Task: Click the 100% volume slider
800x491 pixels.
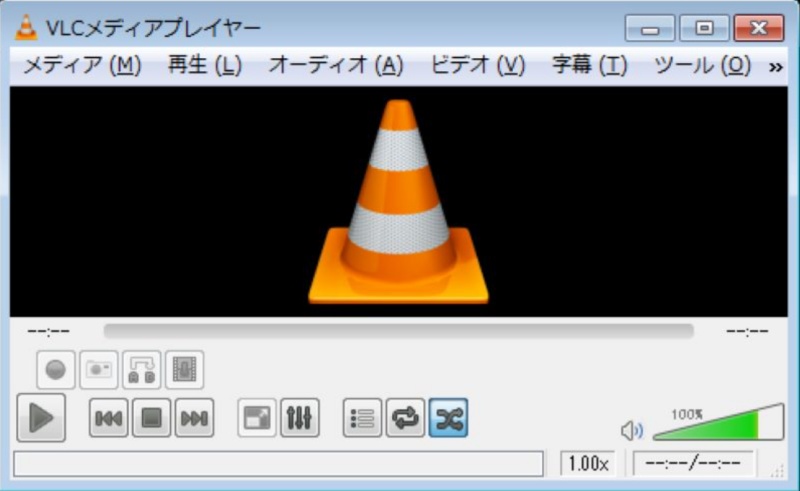Action: (x=718, y=423)
